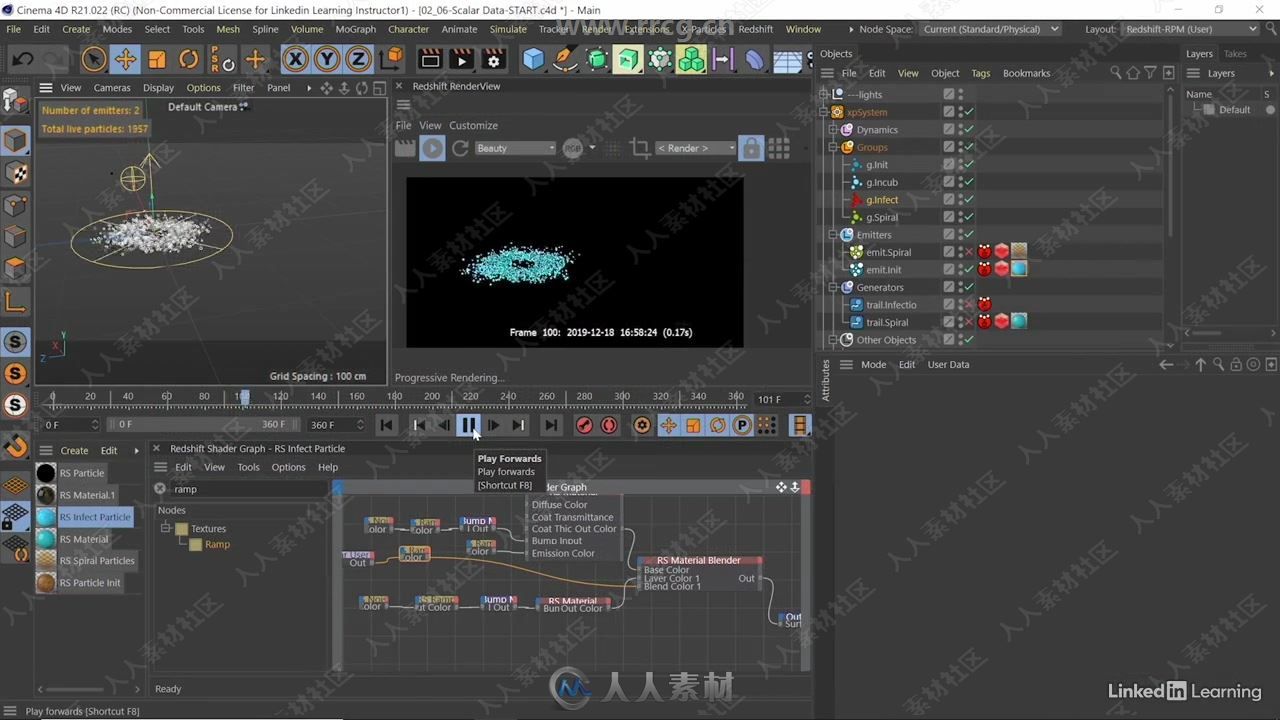This screenshot has height=720, width=1280.
Task: Activate the Scale tool
Action: (x=157, y=60)
